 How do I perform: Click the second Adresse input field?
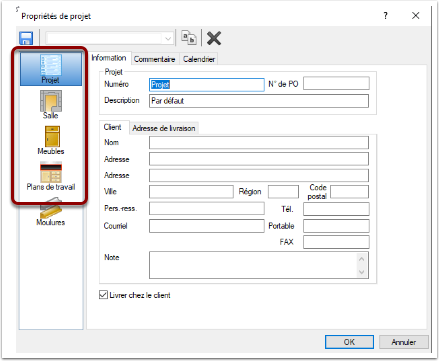click(x=259, y=175)
